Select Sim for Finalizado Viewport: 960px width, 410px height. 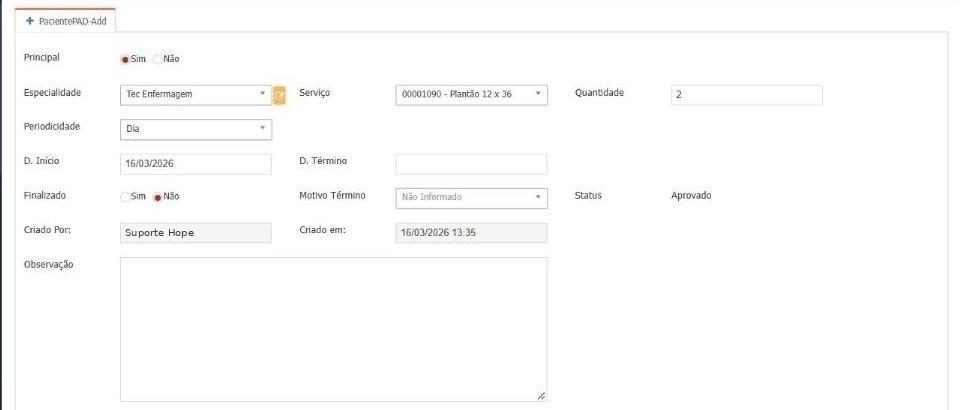pyautogui.click(x=125, y=197)
